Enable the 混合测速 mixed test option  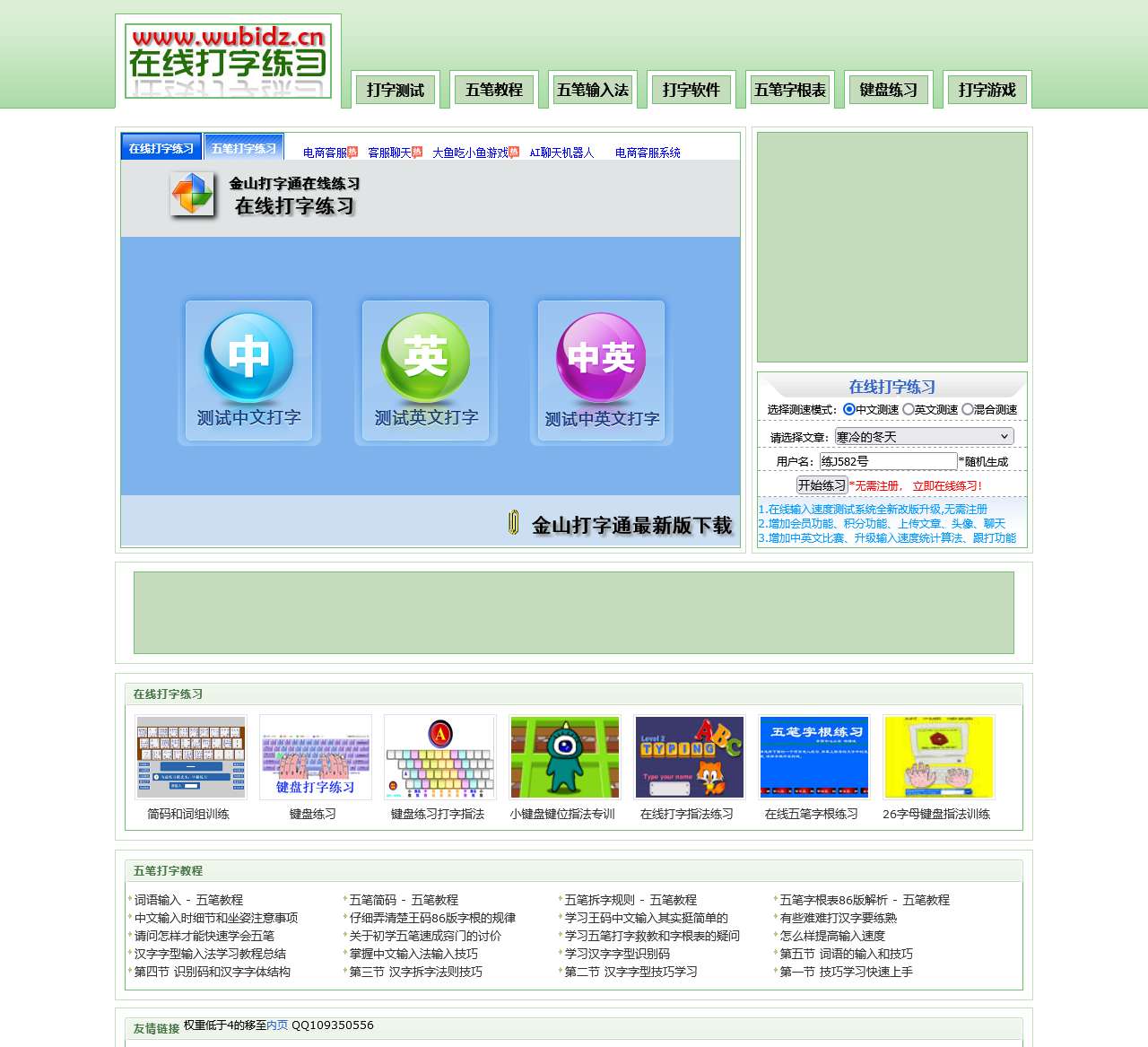(x=968, y=409)
